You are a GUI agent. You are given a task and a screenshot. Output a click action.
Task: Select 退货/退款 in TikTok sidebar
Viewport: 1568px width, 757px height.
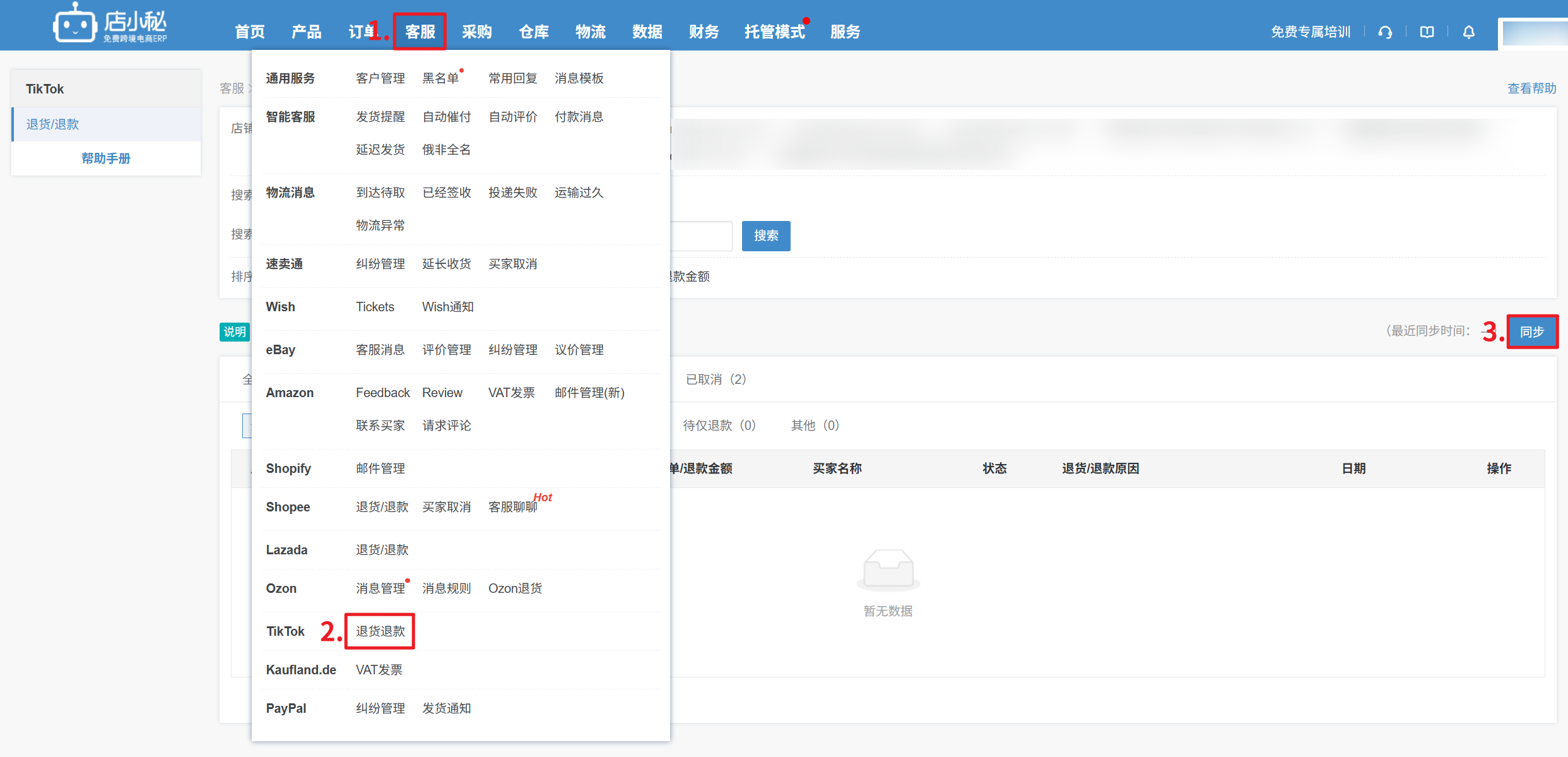[x=53, y=124]
